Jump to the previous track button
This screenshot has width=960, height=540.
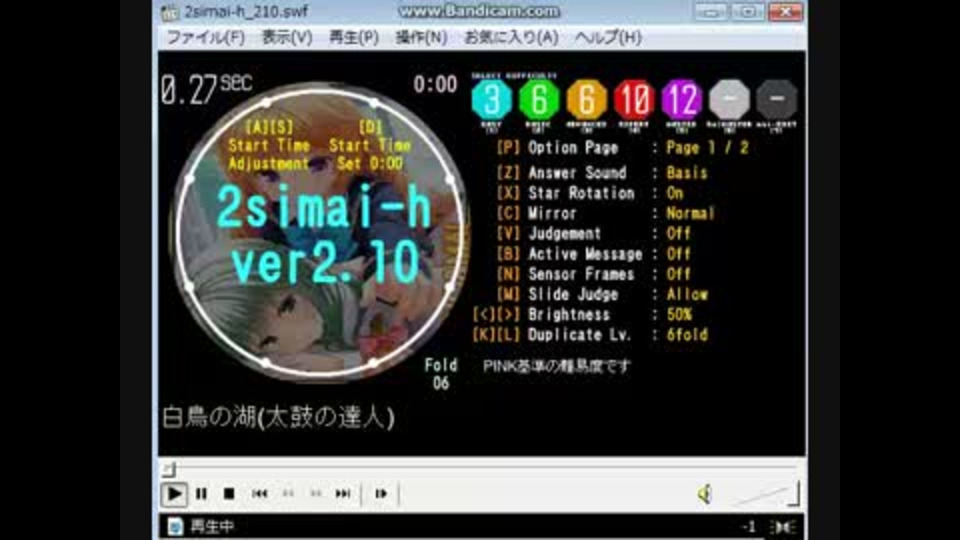coord(259,493)
